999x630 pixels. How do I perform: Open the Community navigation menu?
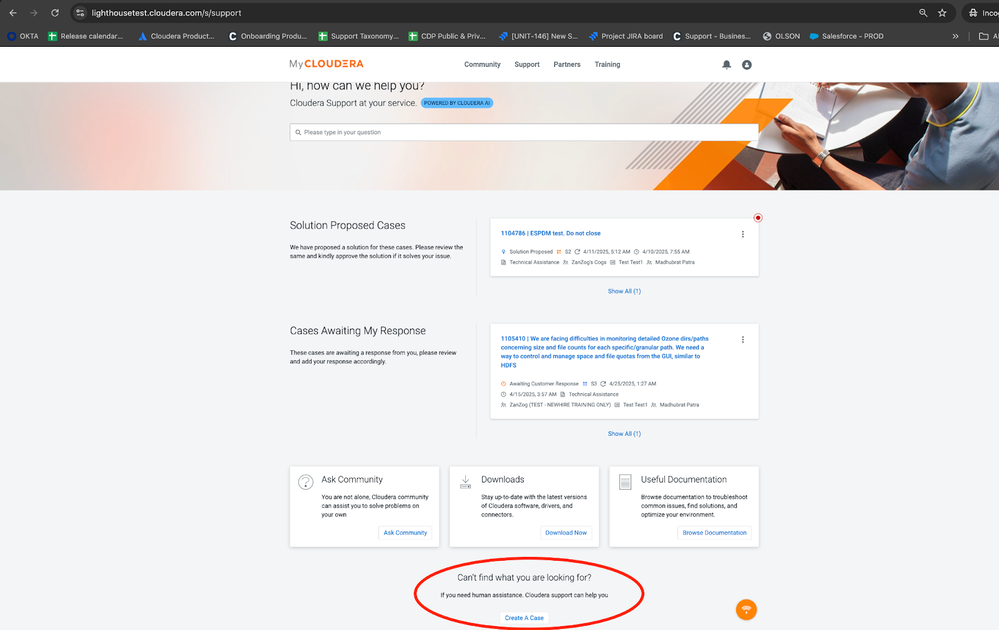pos(482,64)
